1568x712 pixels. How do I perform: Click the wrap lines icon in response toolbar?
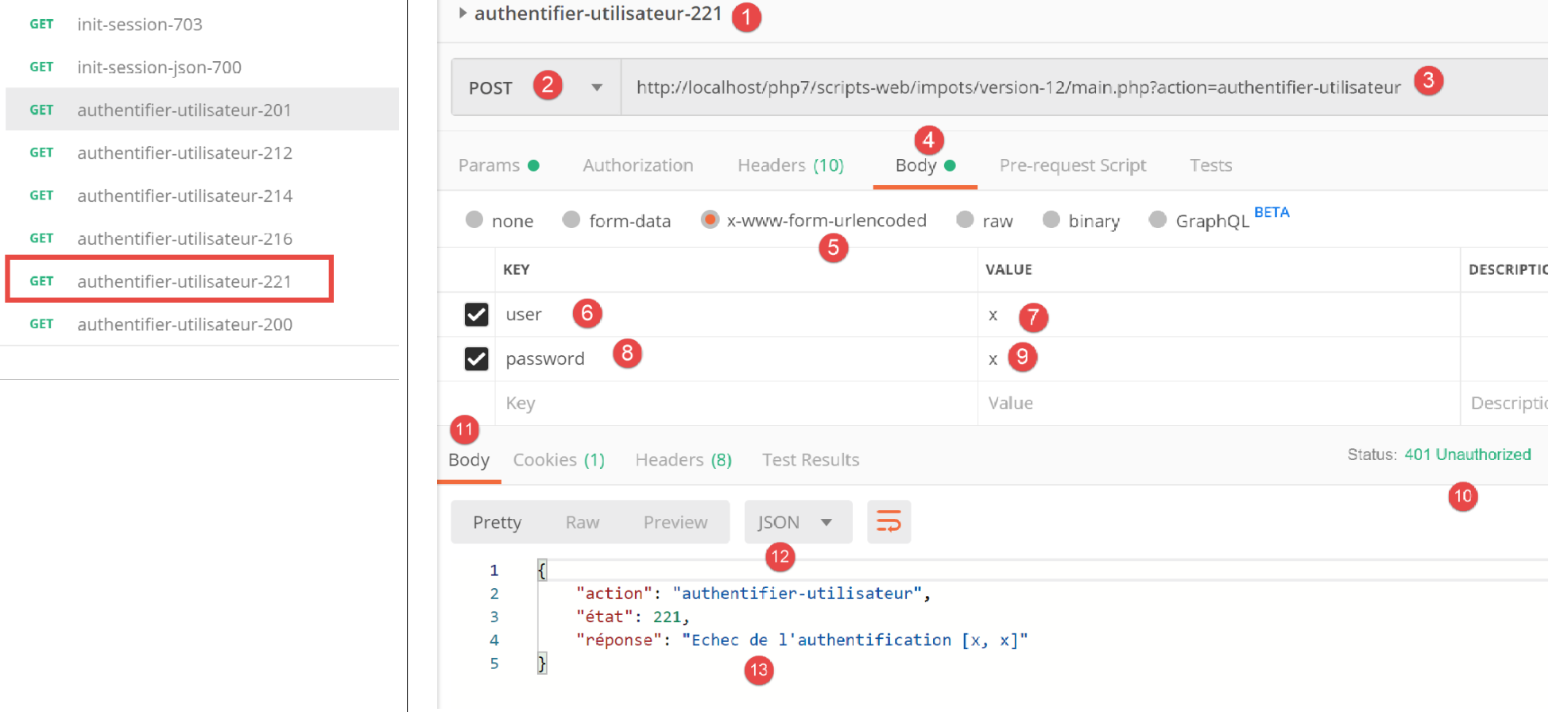tap(888, 522)
